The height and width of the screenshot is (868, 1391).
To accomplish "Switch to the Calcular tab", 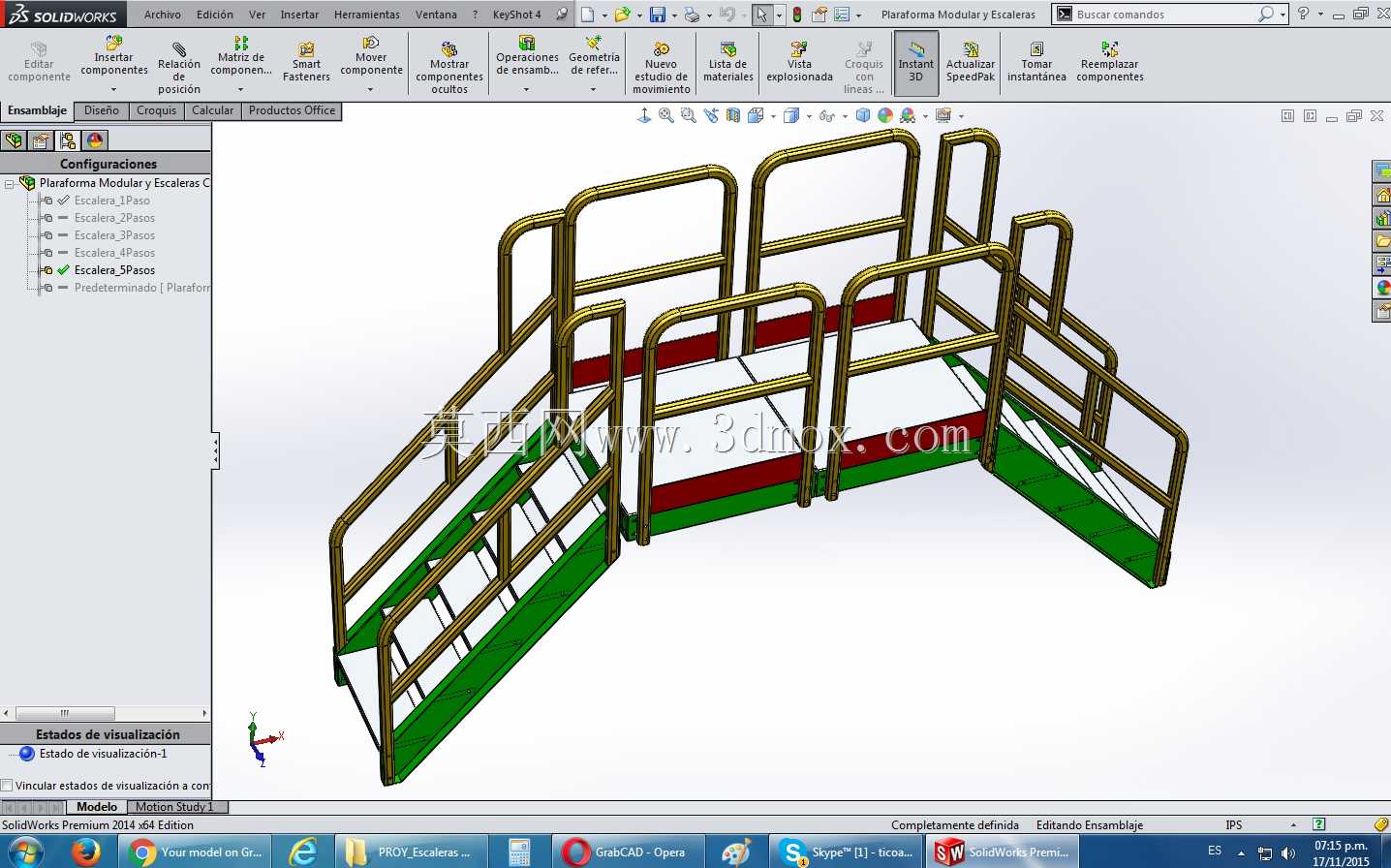I will tap(213, 110).
